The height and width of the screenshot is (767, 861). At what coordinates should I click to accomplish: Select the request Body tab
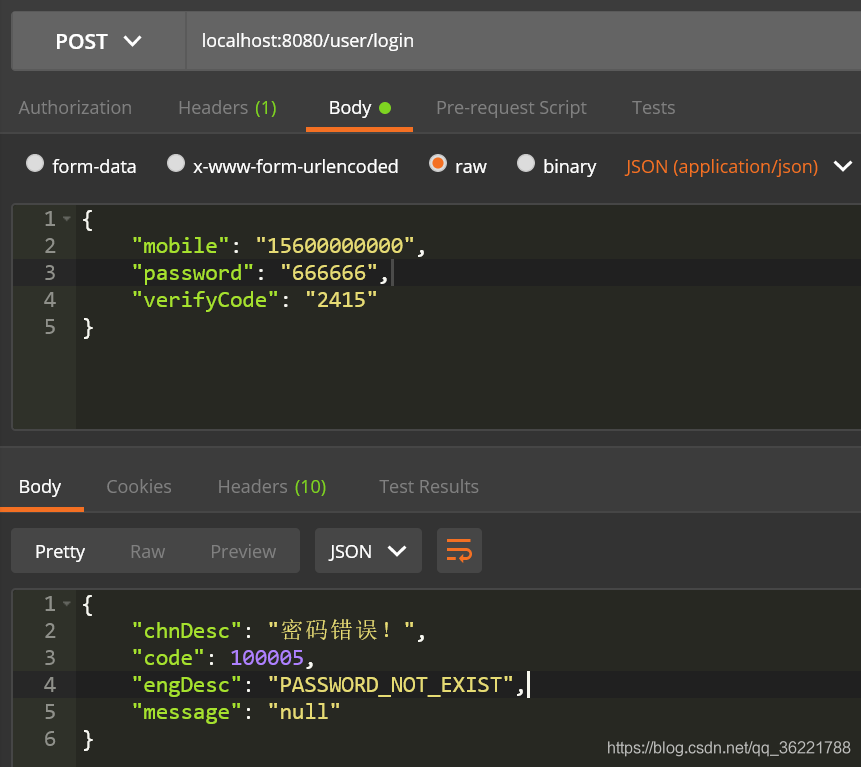[x=359, y=108]
